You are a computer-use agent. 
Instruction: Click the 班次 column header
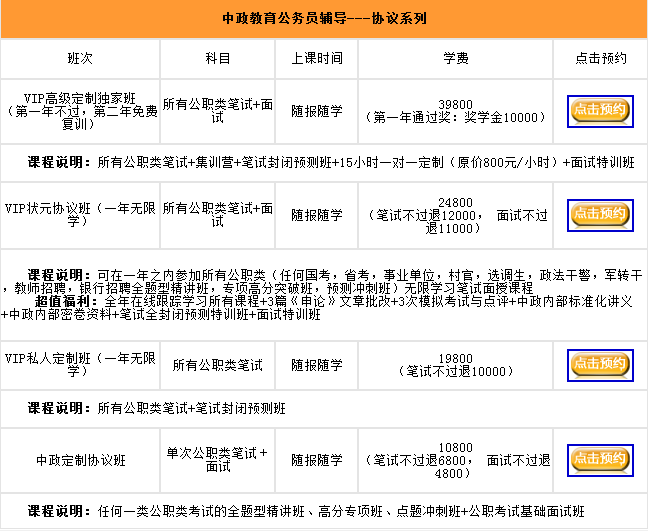click(80, 58)
